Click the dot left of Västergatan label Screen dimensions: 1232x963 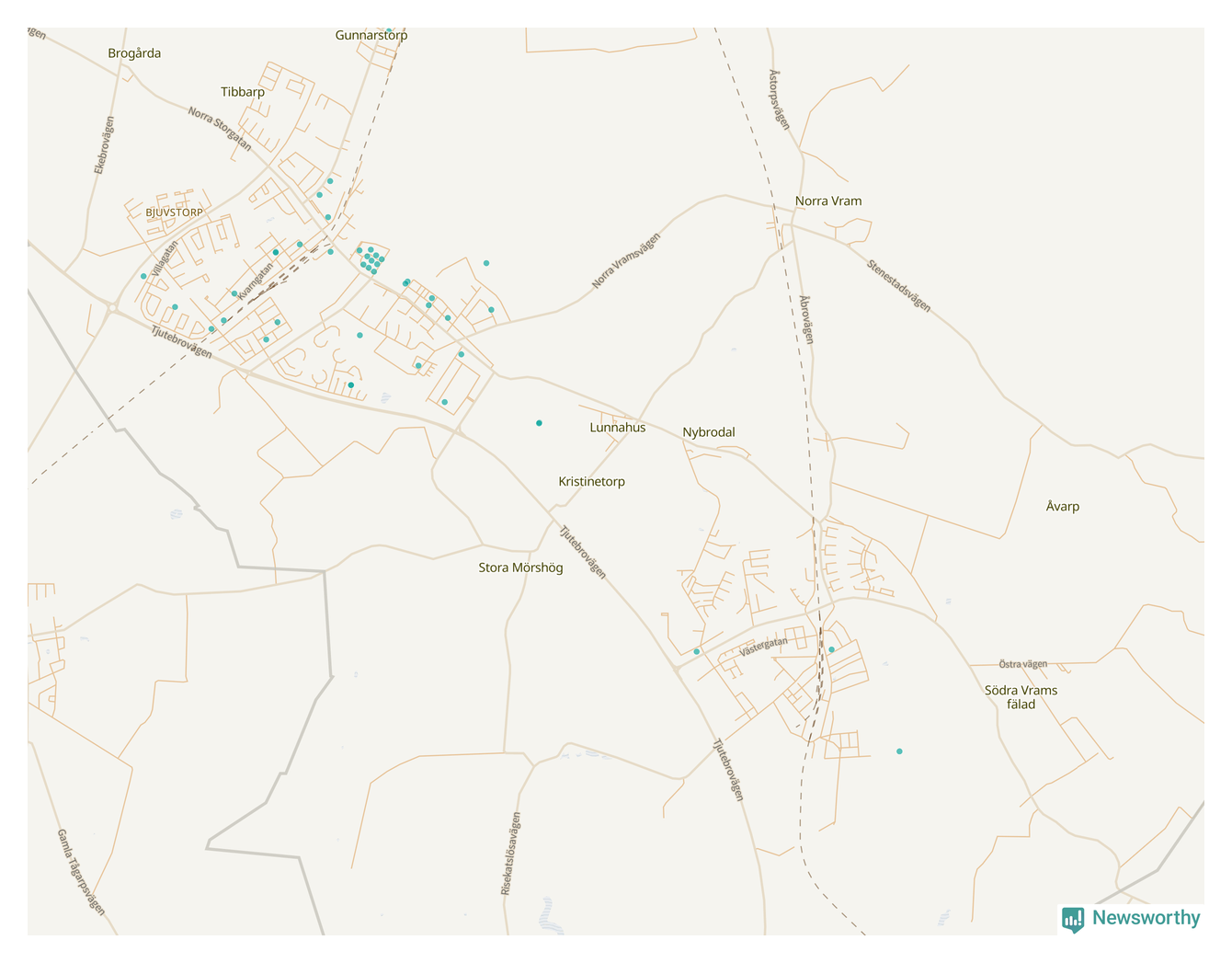[697, 652]
